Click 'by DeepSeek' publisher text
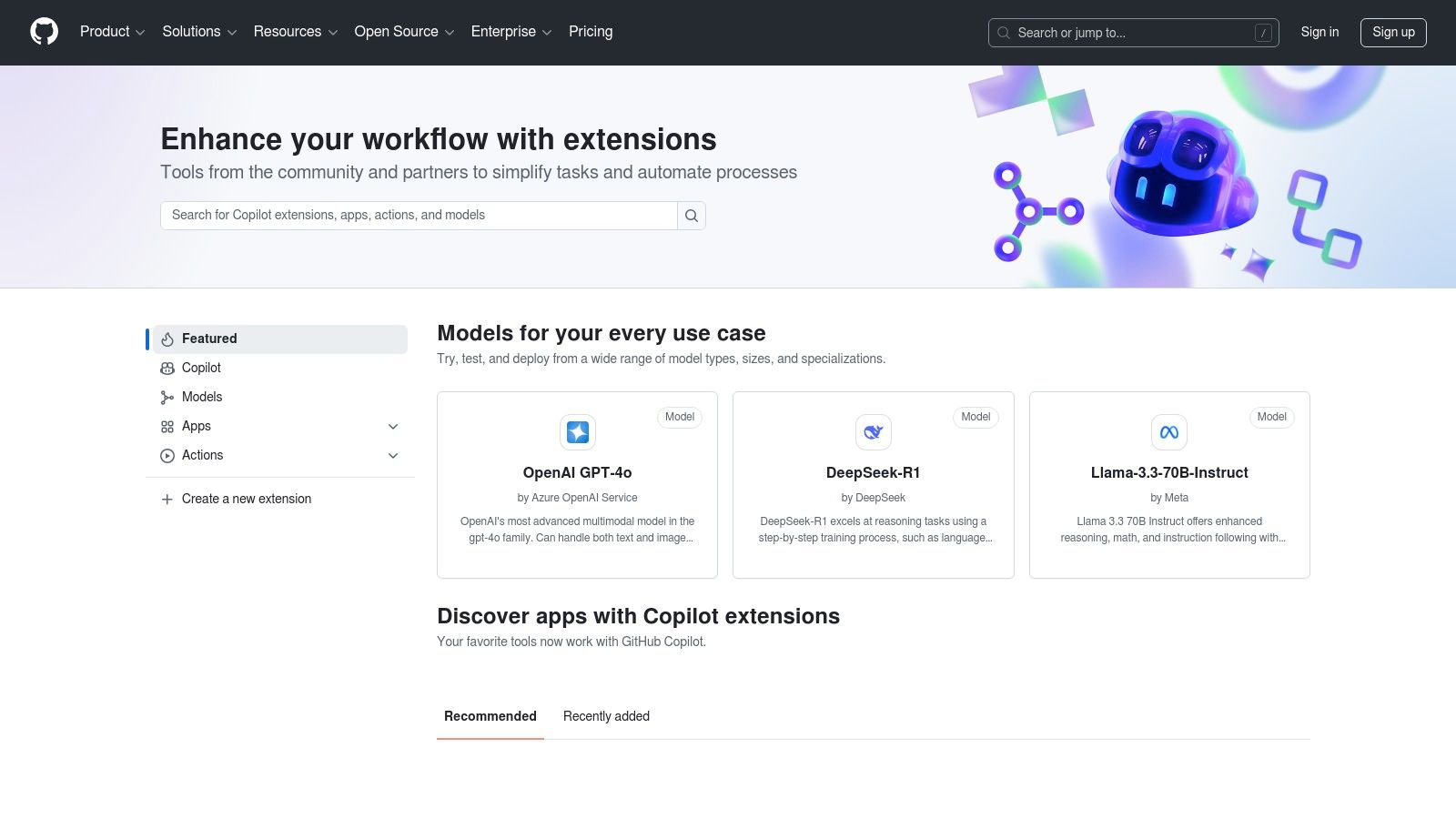This screenshot has height=819, width=1456. pyautogui.click(x=874, y=498)
